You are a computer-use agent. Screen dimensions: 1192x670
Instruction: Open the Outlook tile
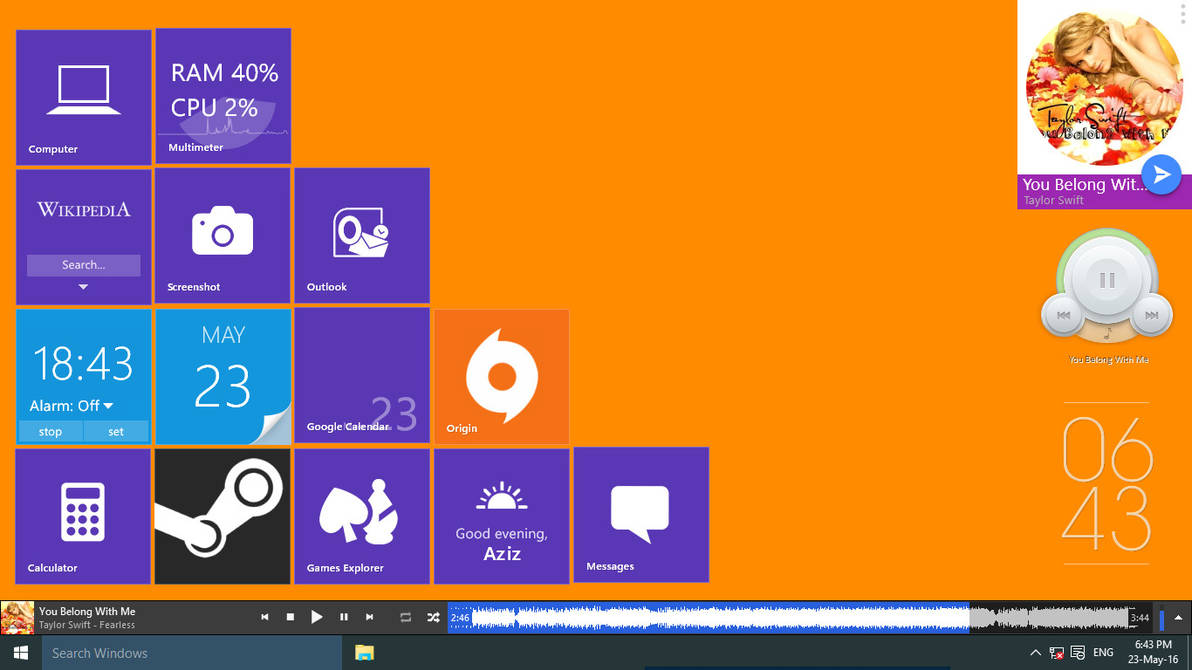[362, 236]
